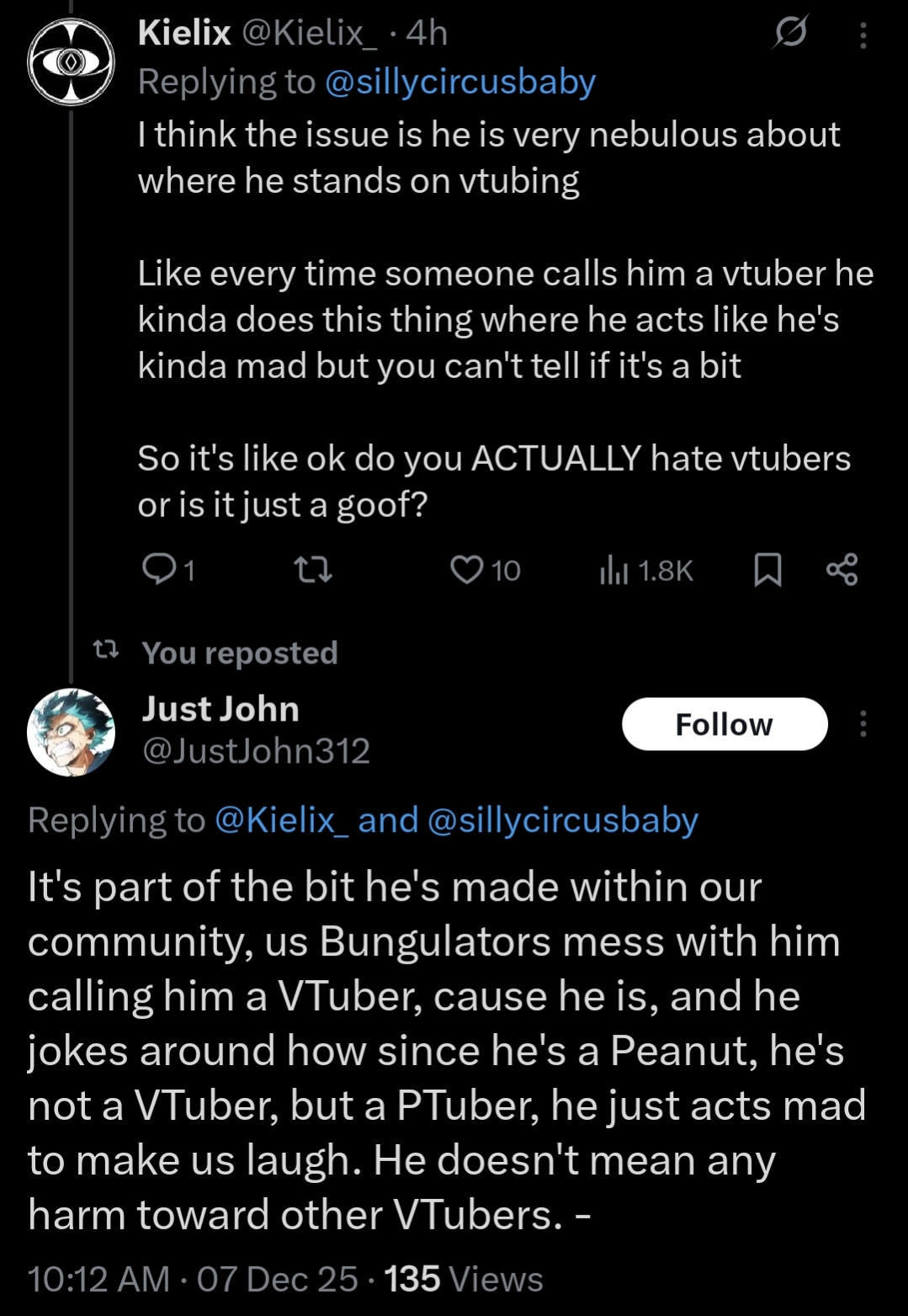908x1316 pixels.
Task: Tap the You reposted label
Action: (x=239, y=653)
